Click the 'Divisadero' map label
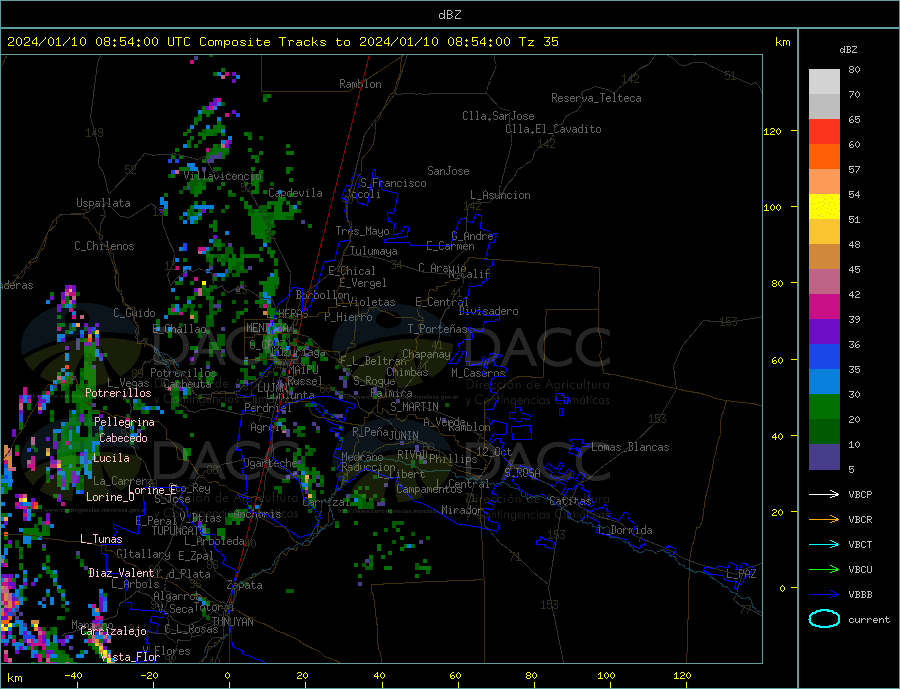Screen dimensions: 900x689 (488, 311)
